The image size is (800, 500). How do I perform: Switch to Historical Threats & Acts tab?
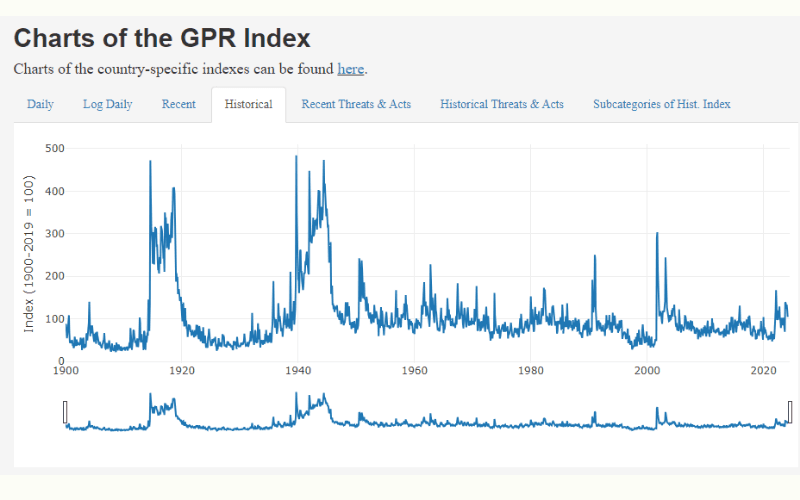[501, 105]
